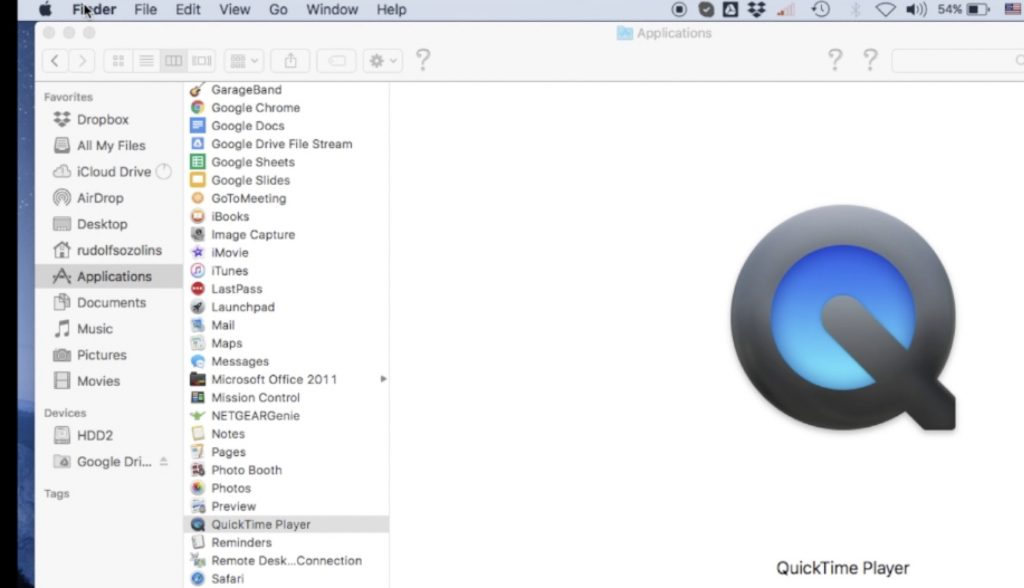1024x588 pixels.
Task: Select Photo Booth app icon
Action: tap(197, 470)
